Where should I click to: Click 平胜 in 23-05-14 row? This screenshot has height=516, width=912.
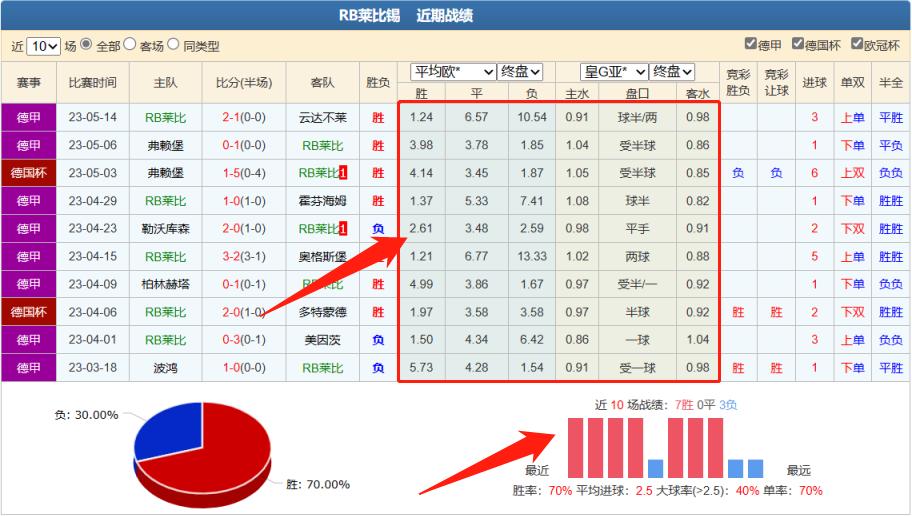(x=890, y=118)
